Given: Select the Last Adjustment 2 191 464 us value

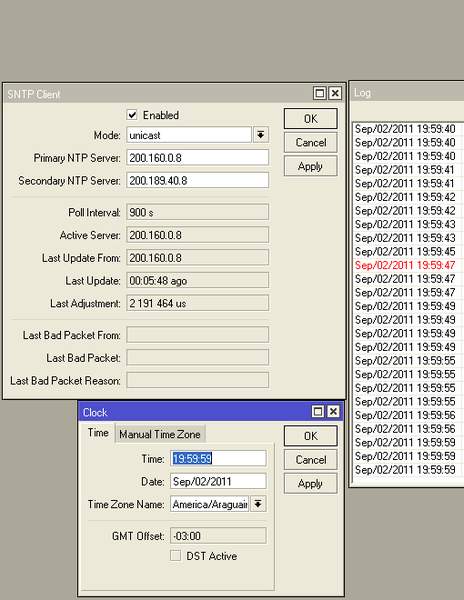Looking at the screenshot, I should pos(197,303).
